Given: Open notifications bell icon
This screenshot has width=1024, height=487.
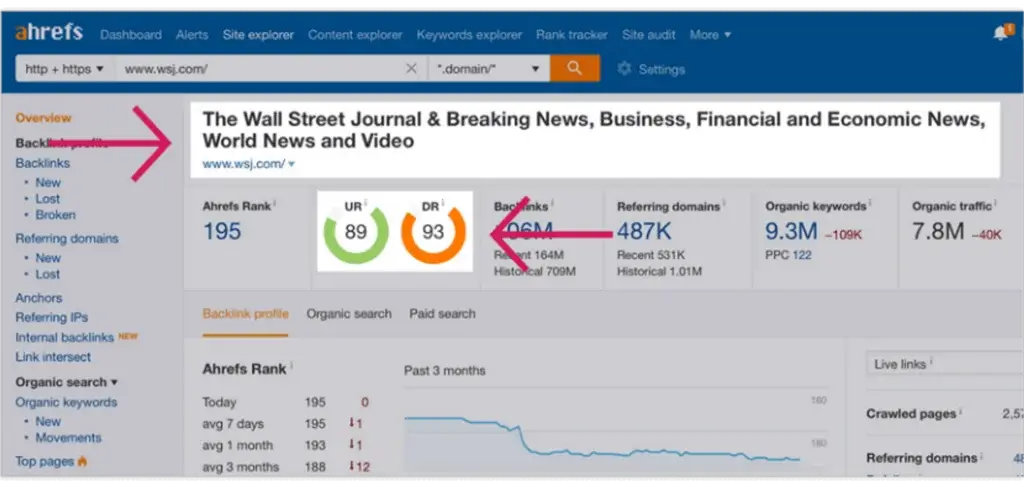Looking at the screenshot, I should pos(1000,33).
